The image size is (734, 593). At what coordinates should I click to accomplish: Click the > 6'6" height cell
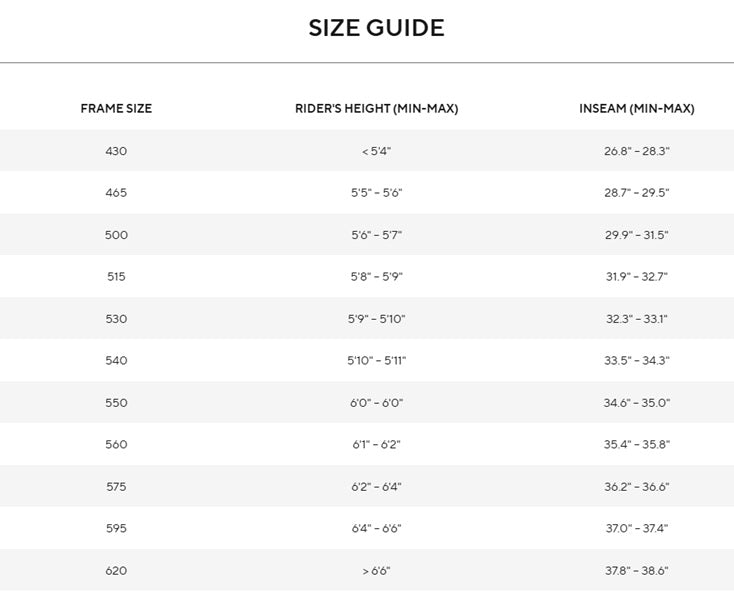[376, 571]
